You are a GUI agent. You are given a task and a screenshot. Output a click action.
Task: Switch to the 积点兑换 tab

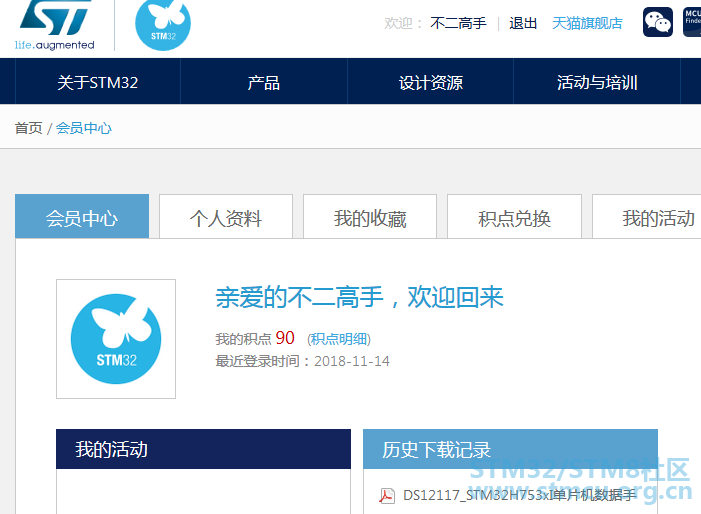[x=514, y=216]
